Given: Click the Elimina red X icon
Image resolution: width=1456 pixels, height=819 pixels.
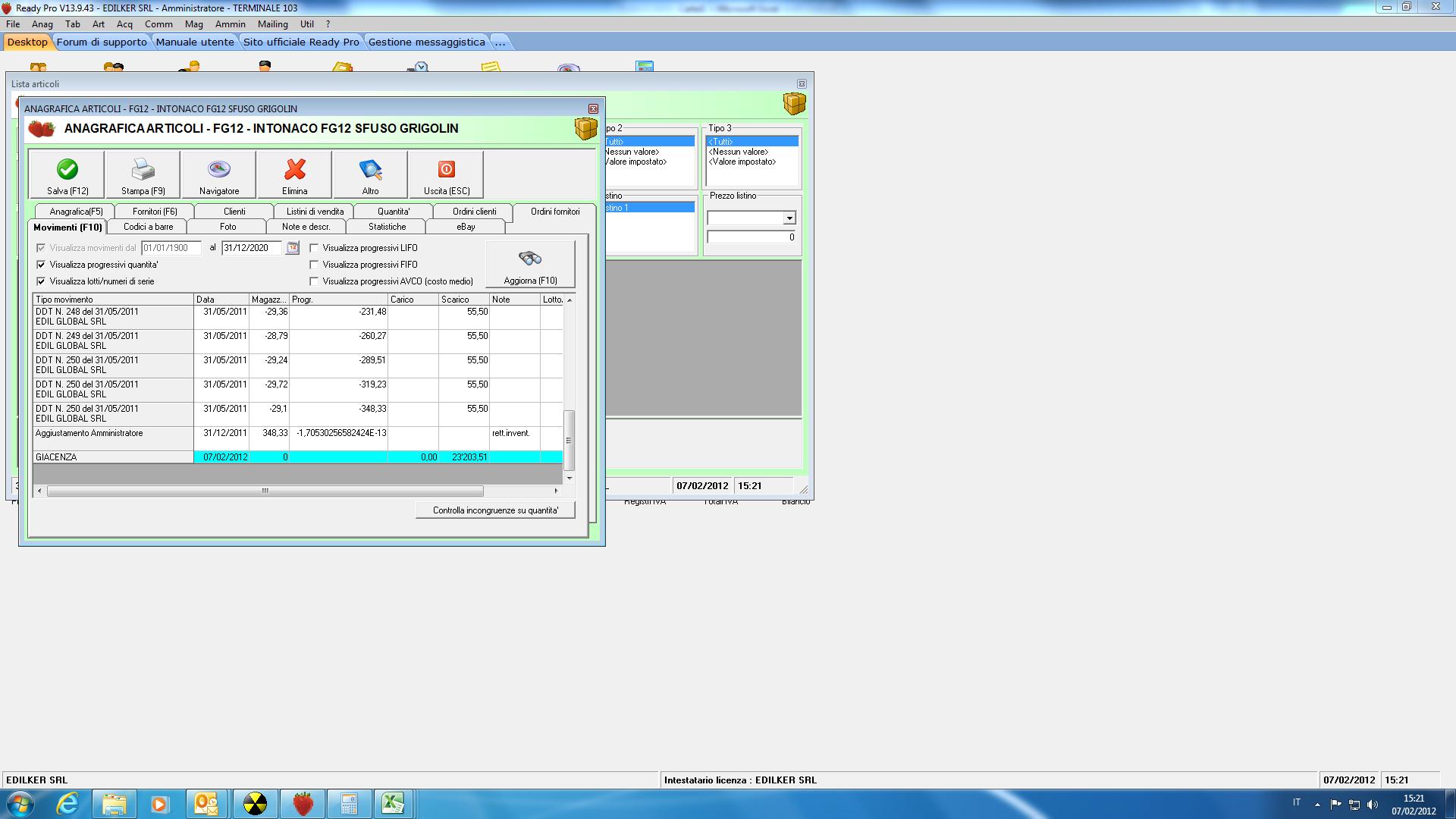Looking at the screenshot, I should 294,170.
